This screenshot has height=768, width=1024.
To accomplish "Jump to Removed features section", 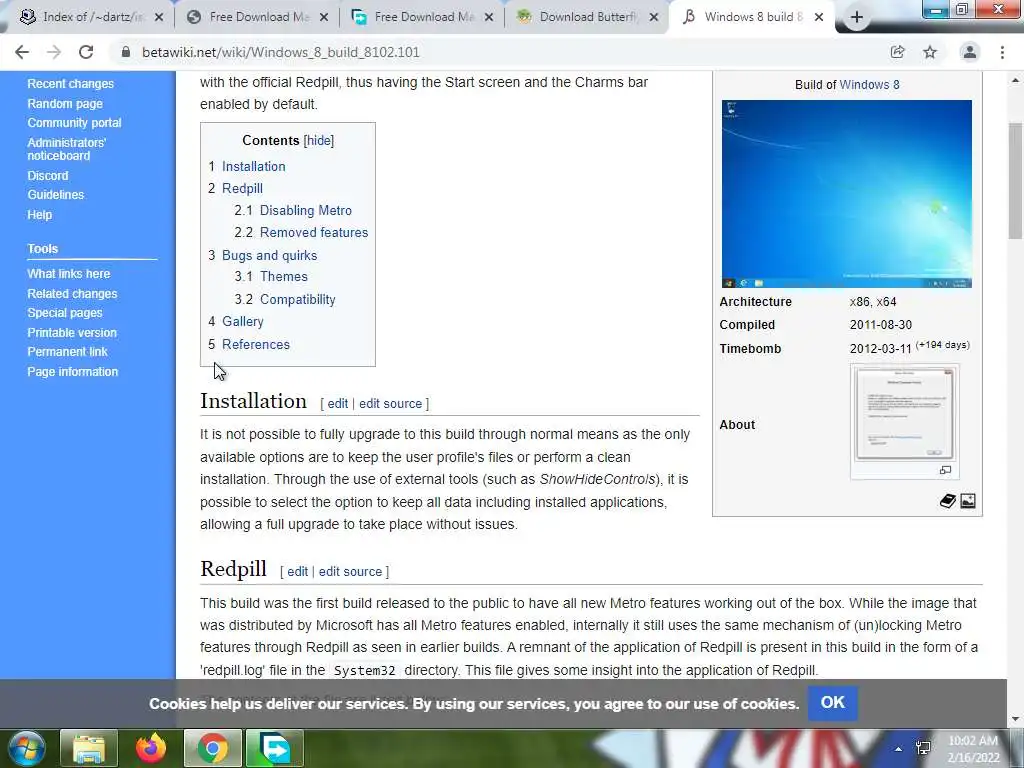I will click(x=314, y=232).
